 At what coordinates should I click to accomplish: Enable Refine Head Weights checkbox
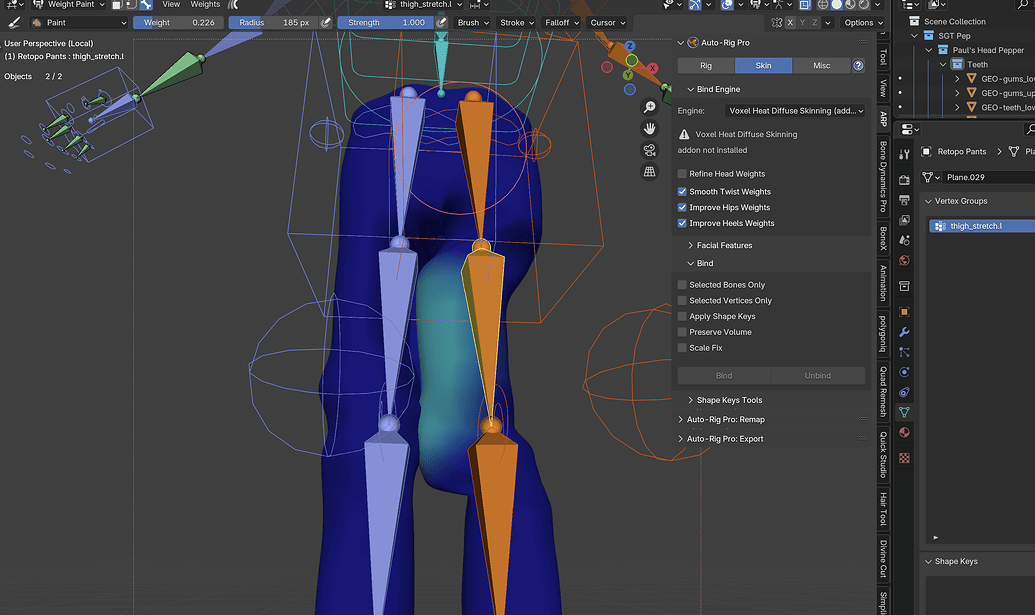pyautogui.click(x=682, y=174)
